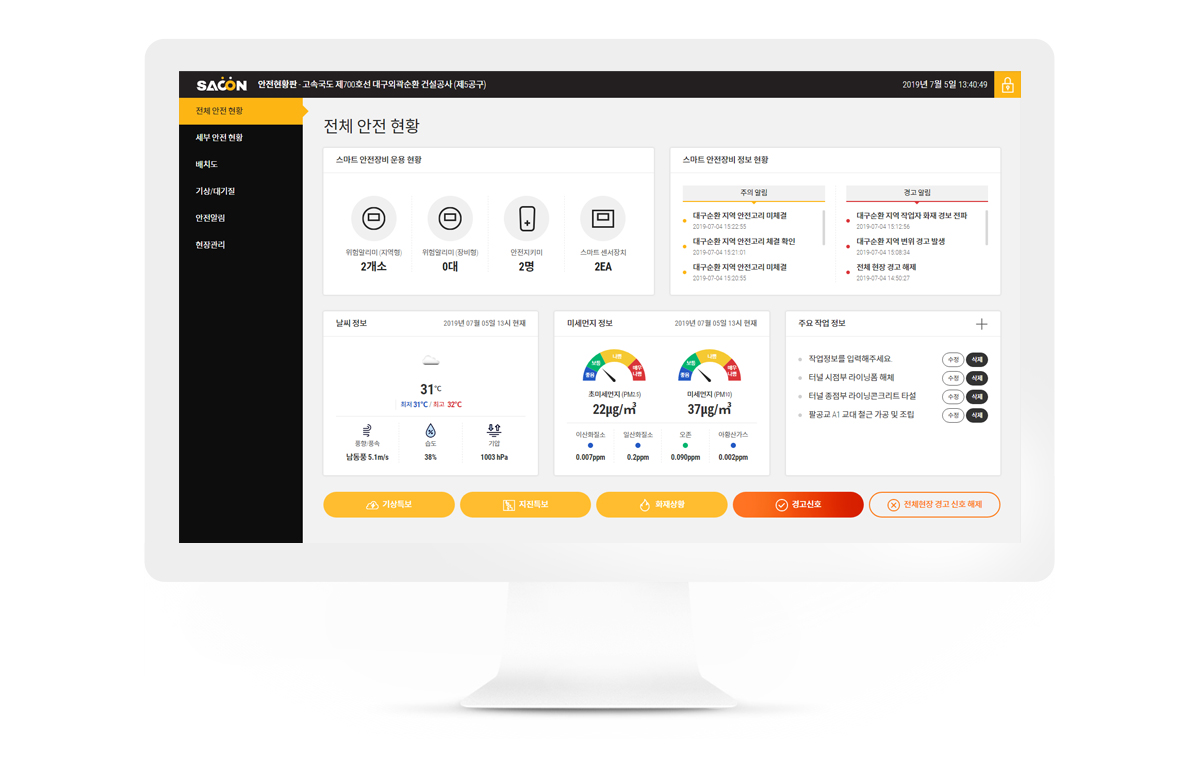Click the 안전지키미 device icon
The height and width of the screenshot is (760, 1200).
[x=526, y=218]
